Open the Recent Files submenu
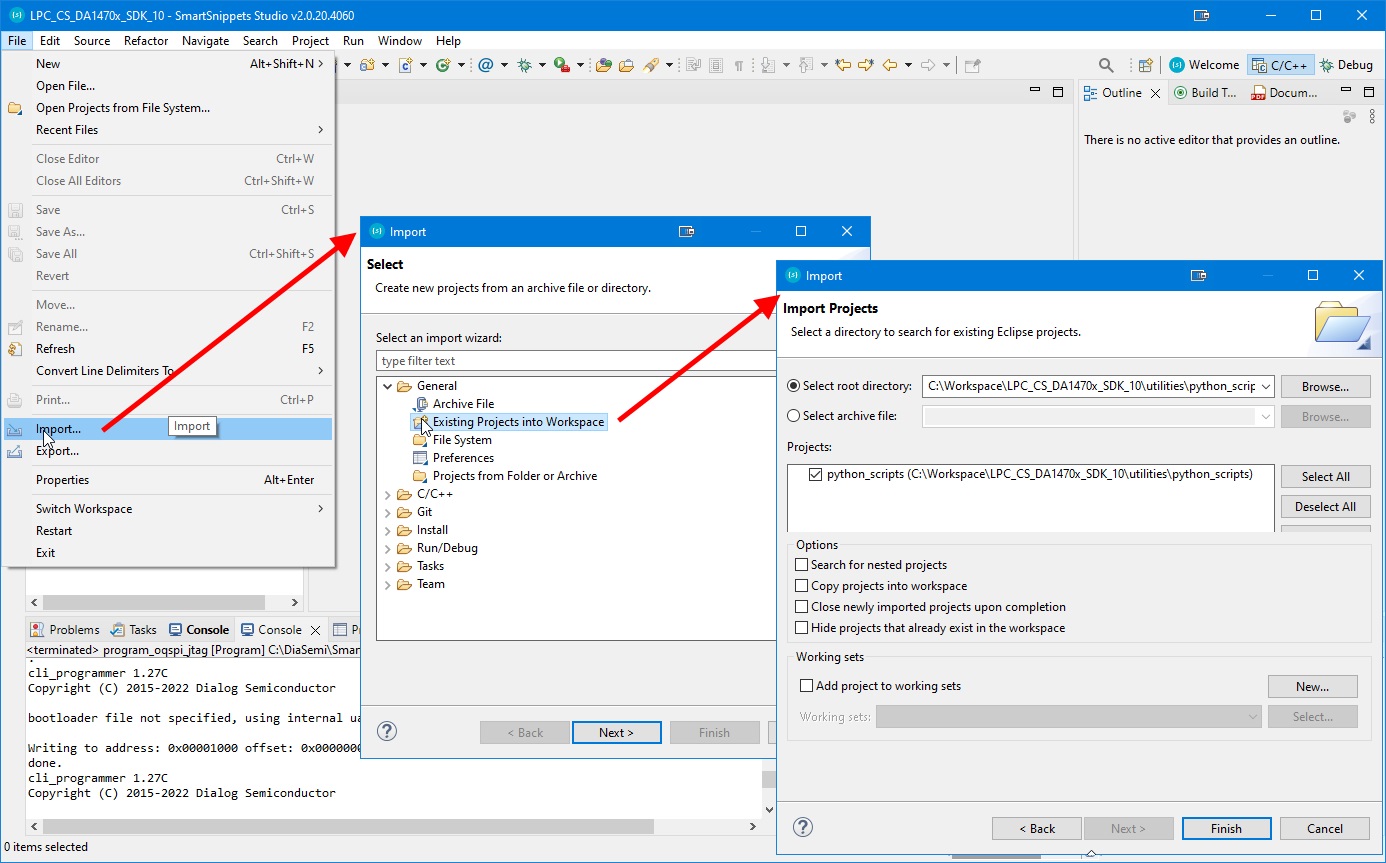The image size is (1386, 863). tap(167, 130)
